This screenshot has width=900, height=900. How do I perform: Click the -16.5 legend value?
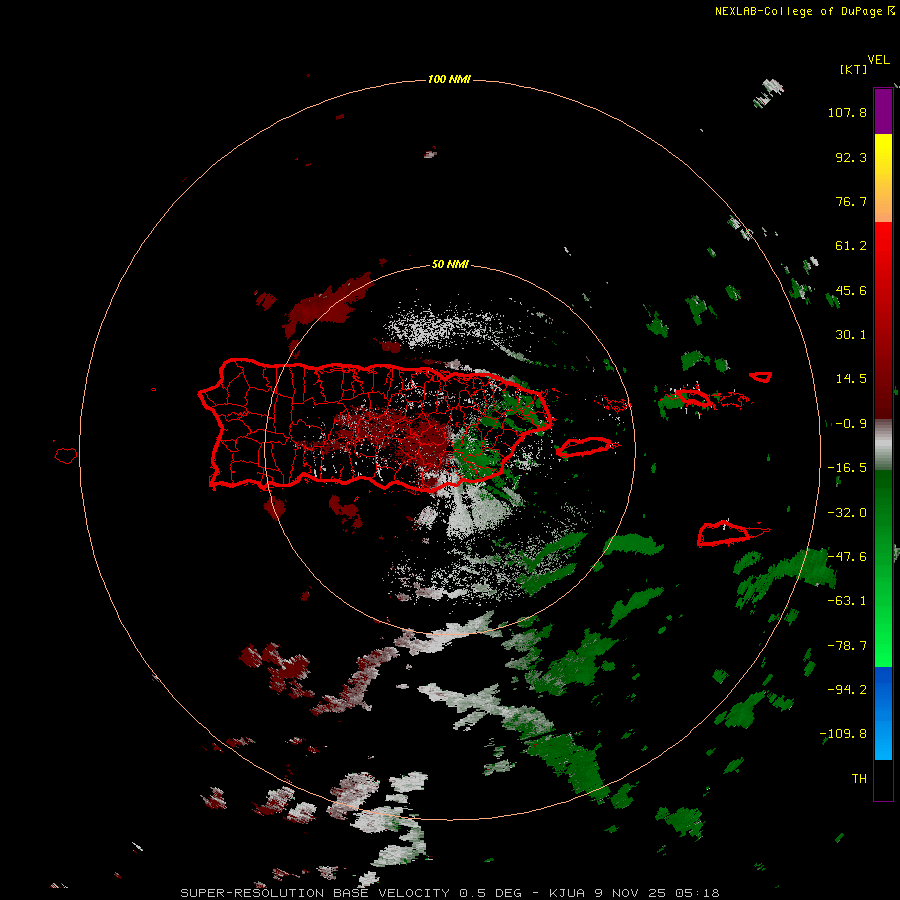847,468
